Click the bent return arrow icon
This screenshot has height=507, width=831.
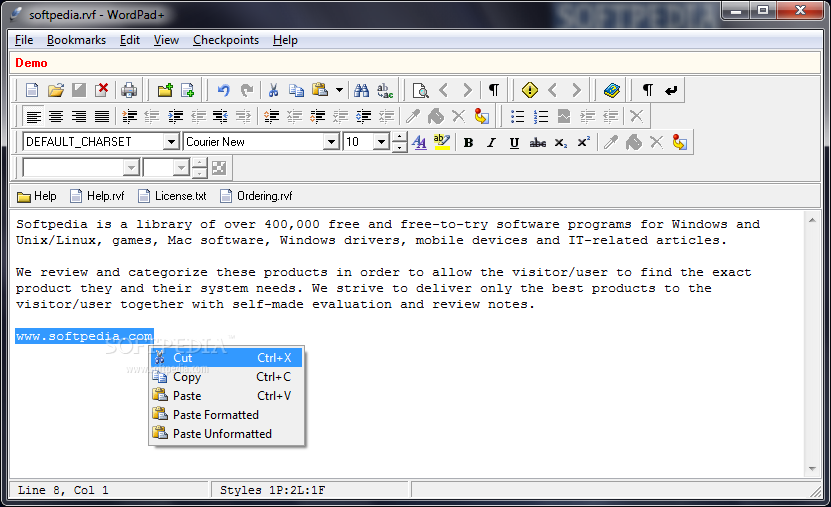671,90
